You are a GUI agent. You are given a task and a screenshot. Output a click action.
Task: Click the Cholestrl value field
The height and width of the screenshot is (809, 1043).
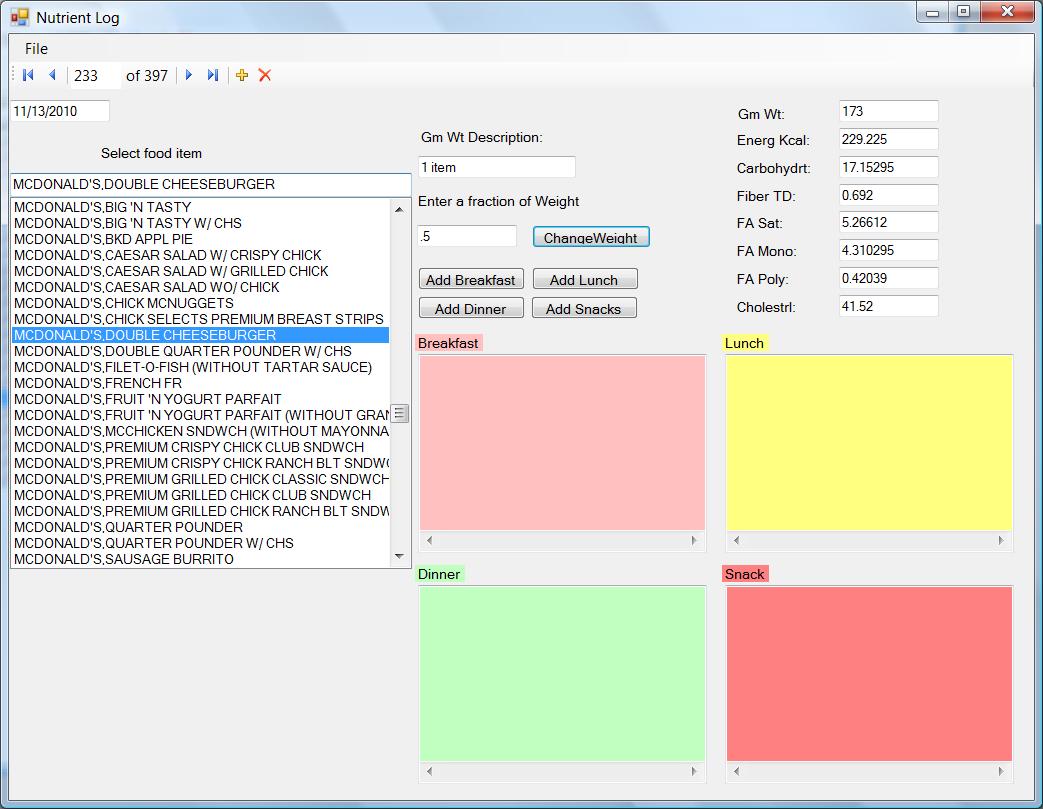coord(888,306)
